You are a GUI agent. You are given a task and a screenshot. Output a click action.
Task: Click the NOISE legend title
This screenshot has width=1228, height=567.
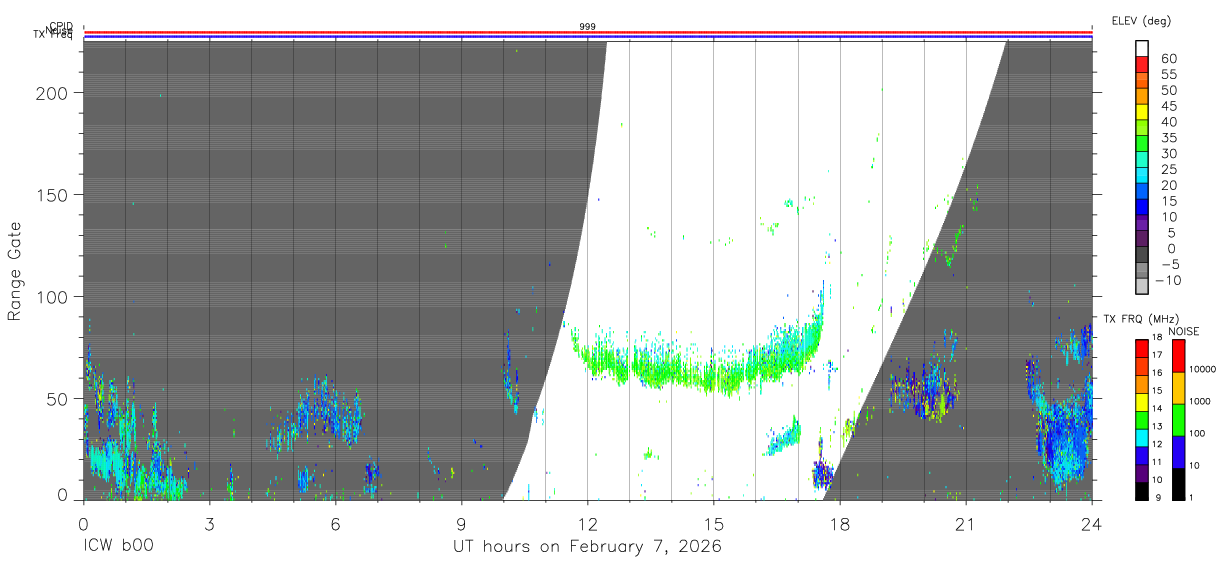point(1184,332)
